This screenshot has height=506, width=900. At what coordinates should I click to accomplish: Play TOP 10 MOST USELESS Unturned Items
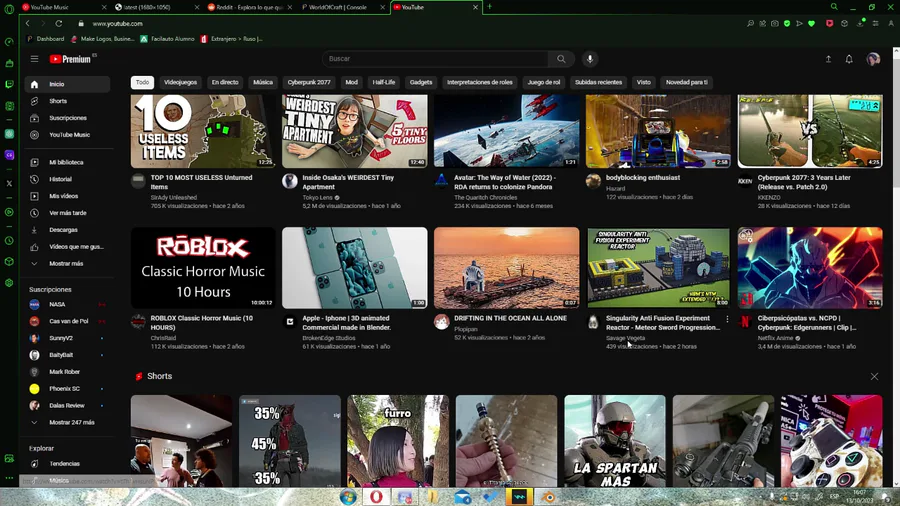click(x=203, y=131)
